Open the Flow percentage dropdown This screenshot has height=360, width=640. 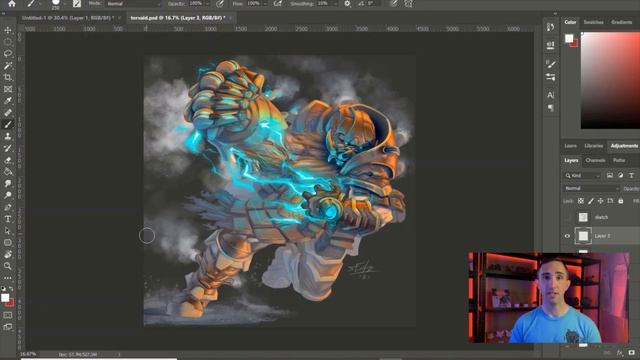[x=265, y=4]
